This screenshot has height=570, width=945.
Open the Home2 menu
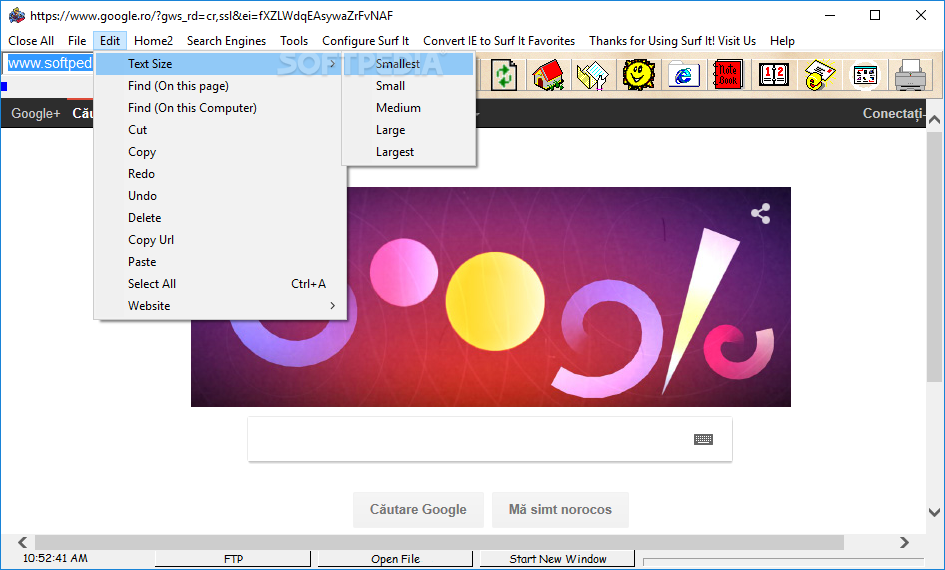[x=153, y=40]
